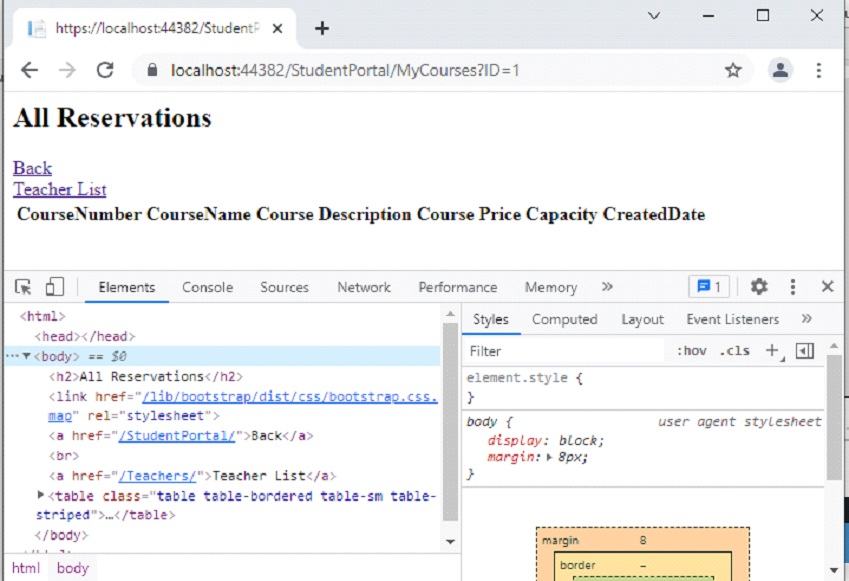Click body in the DOM breadcrumb

pyautogui.click(x=73, y=568)
